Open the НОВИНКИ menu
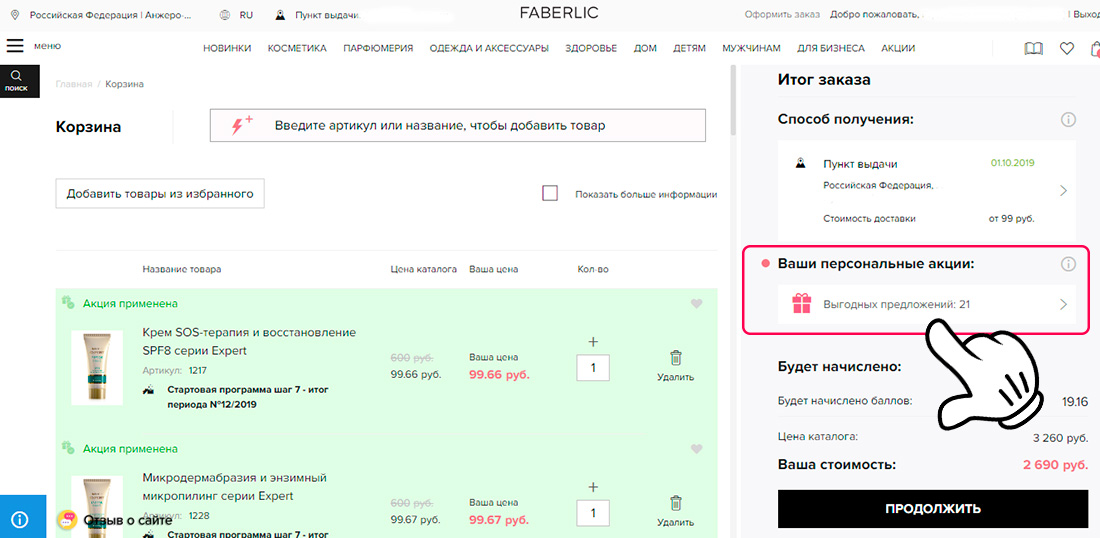Screen dimensions: 1100x538 pos(227,48)
